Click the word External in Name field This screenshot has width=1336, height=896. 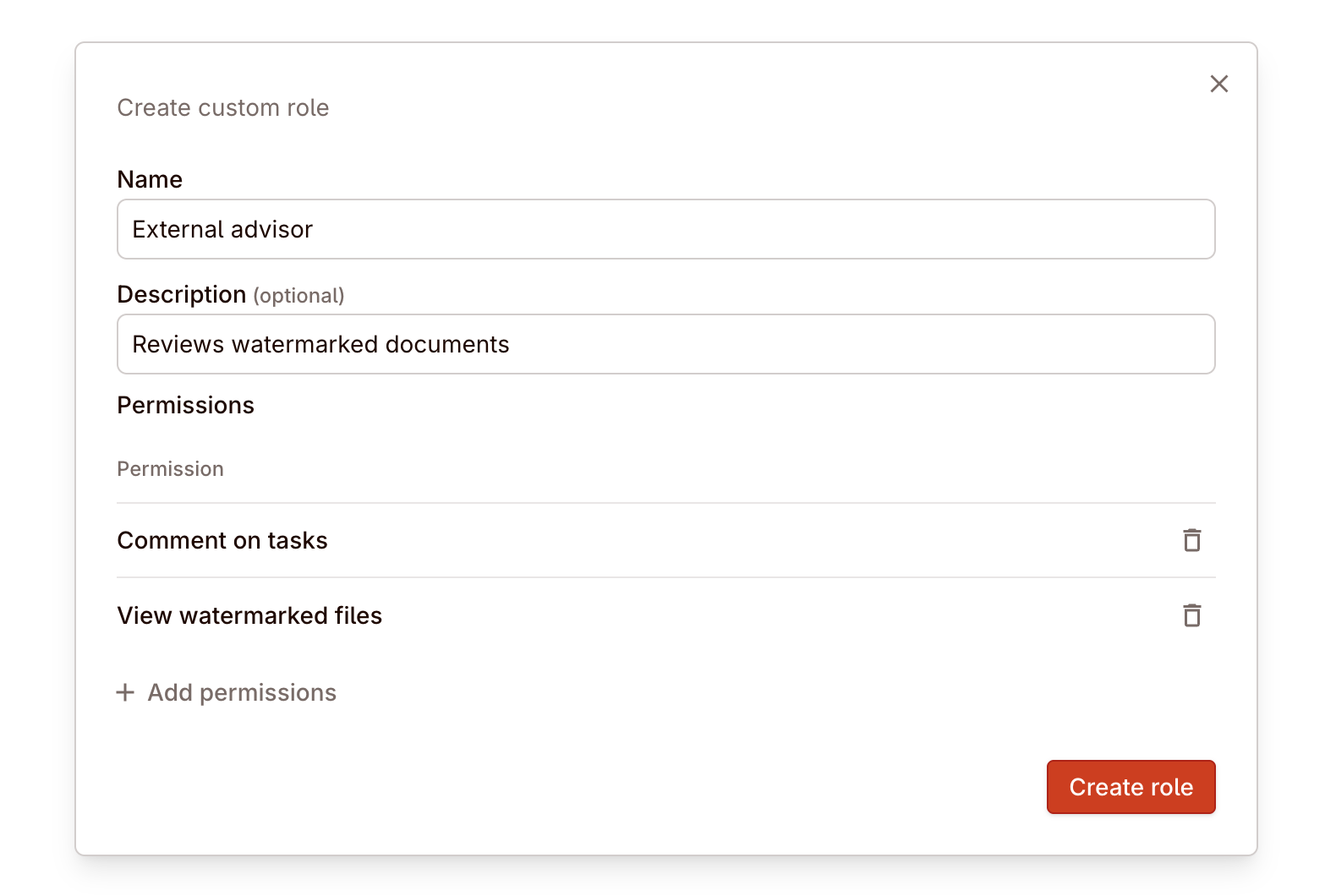coord(178,229)
